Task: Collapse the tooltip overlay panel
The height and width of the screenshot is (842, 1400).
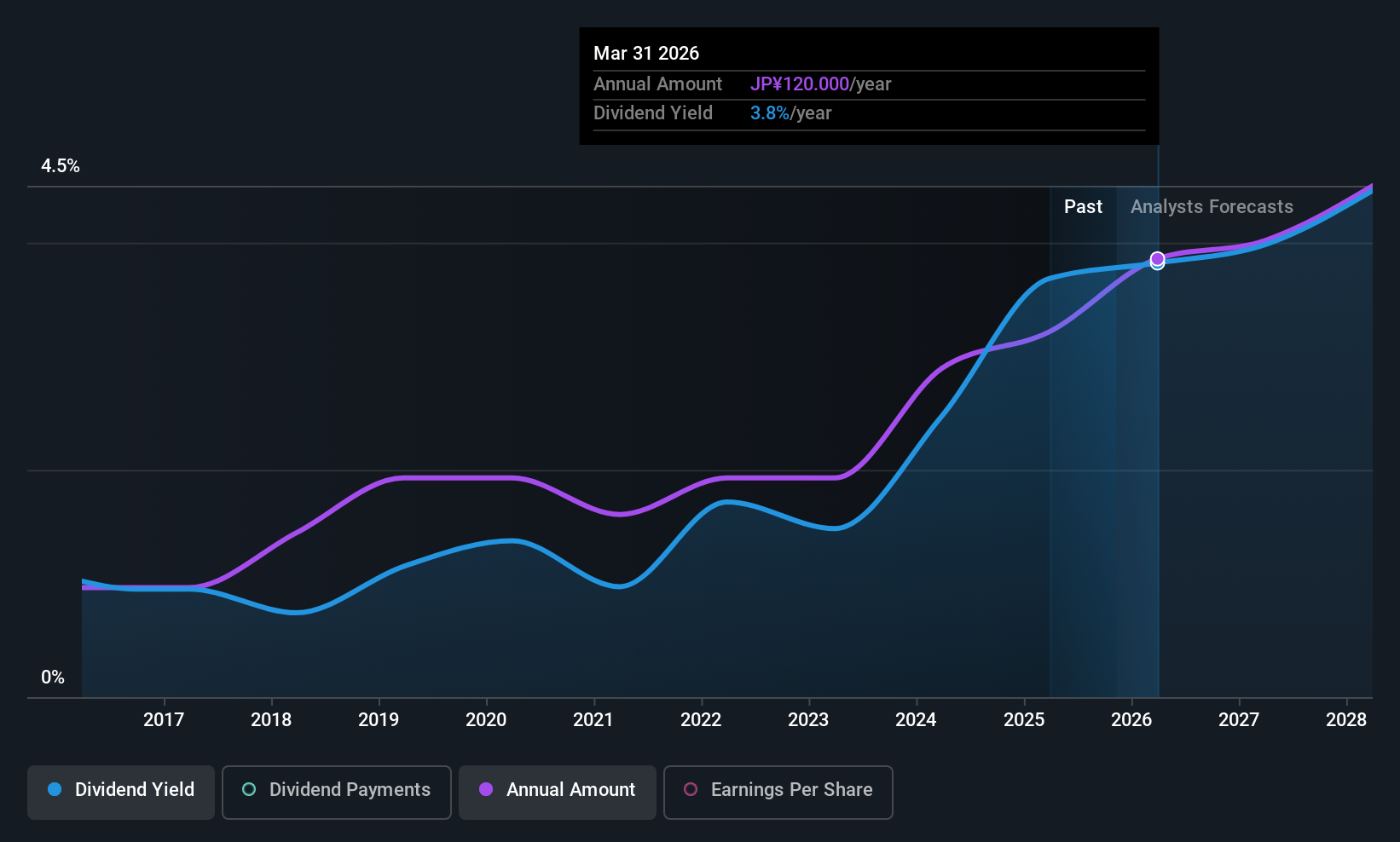Action: coord(868,85)
